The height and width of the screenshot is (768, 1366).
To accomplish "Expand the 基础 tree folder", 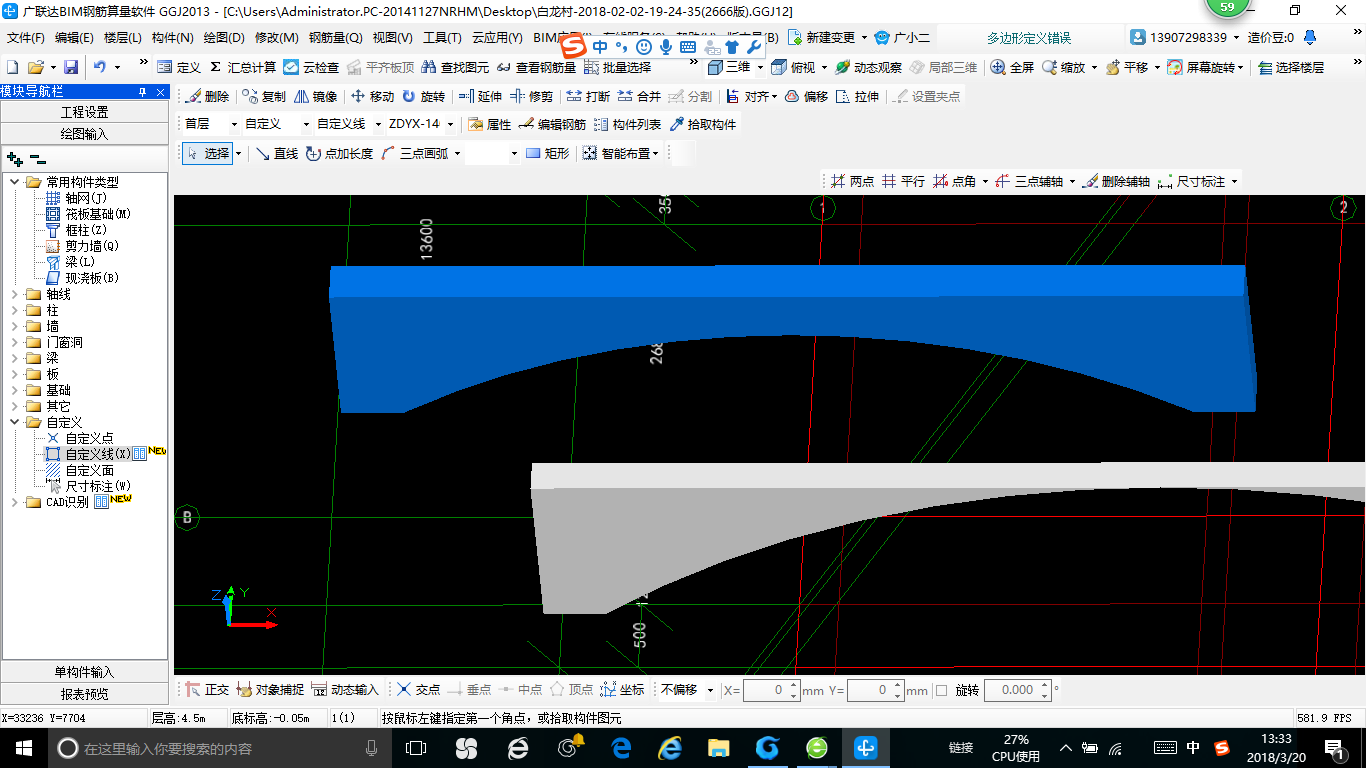I will click(15, 390).
